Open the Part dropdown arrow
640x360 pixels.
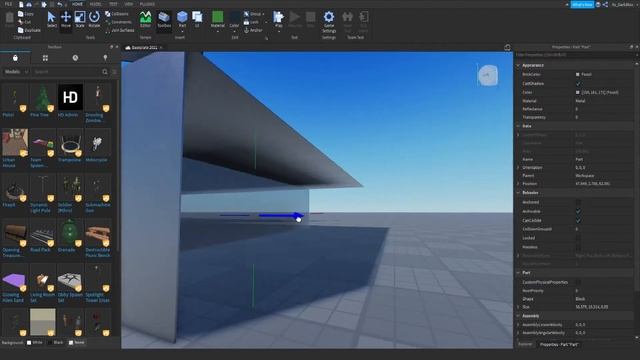182,31
